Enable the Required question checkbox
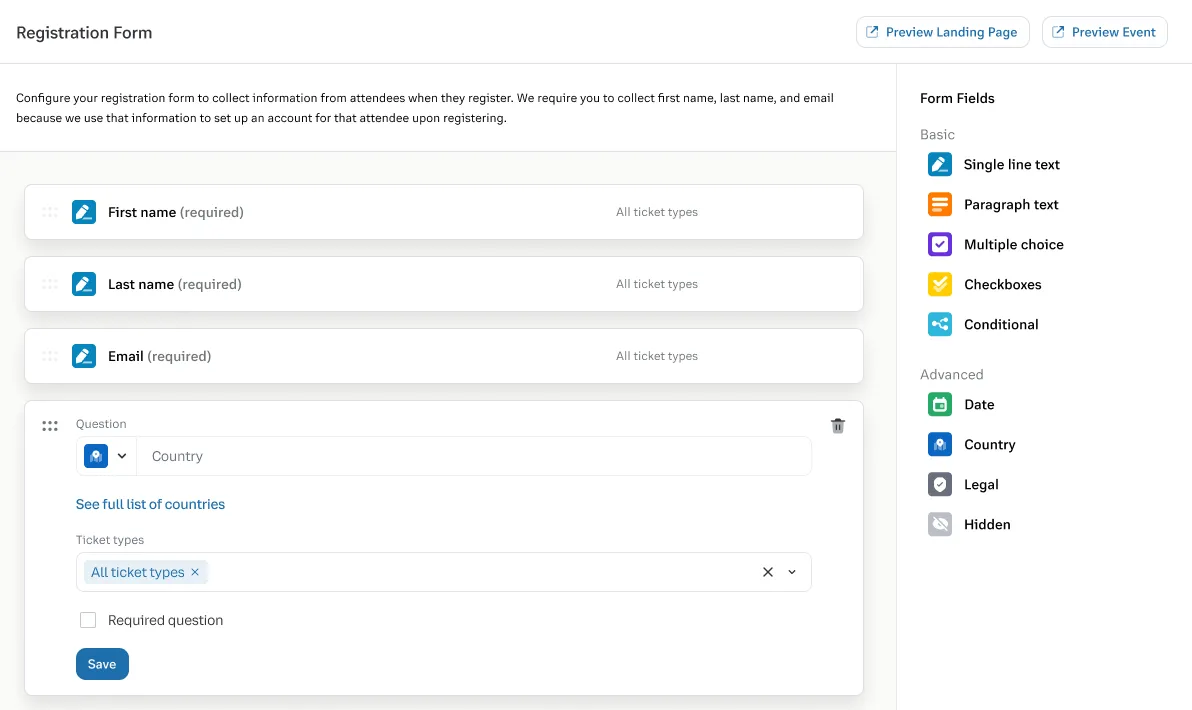Screen dimensions: 1192x710 [88, 620]
